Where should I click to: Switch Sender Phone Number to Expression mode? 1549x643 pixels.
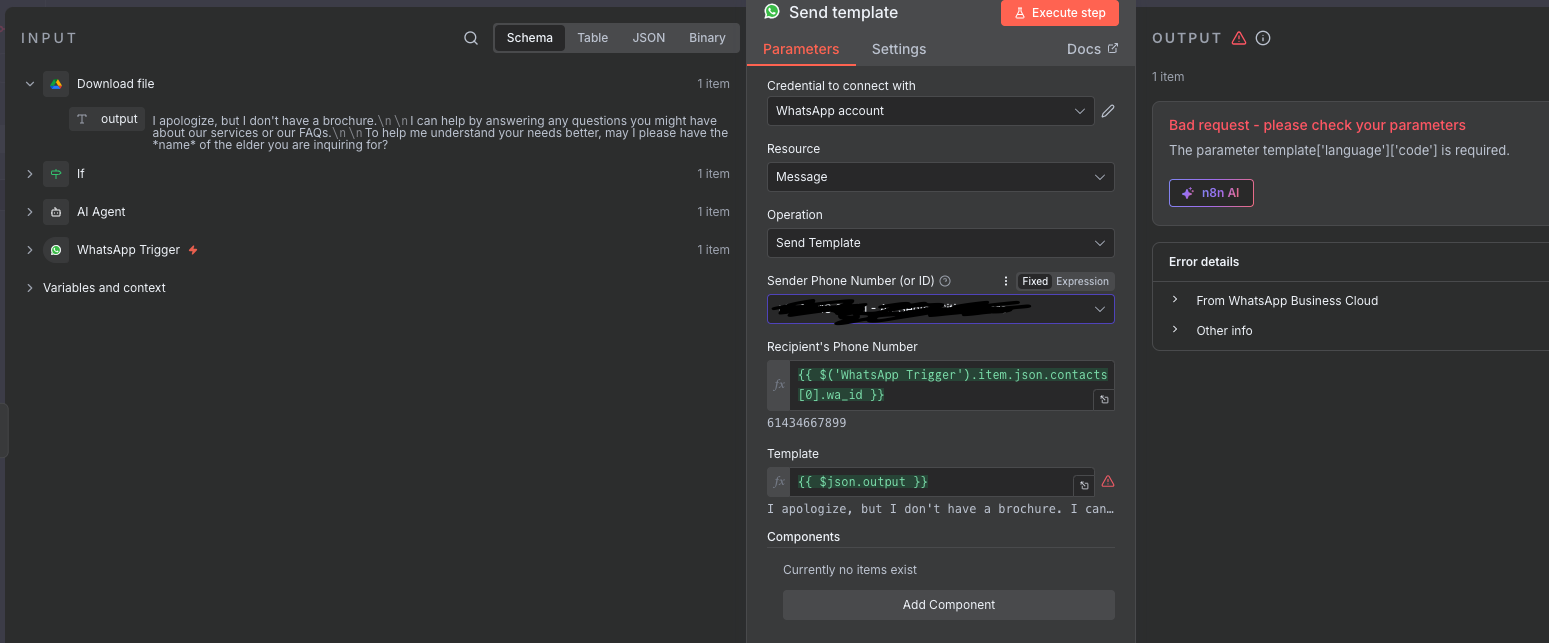[1082, 281]
